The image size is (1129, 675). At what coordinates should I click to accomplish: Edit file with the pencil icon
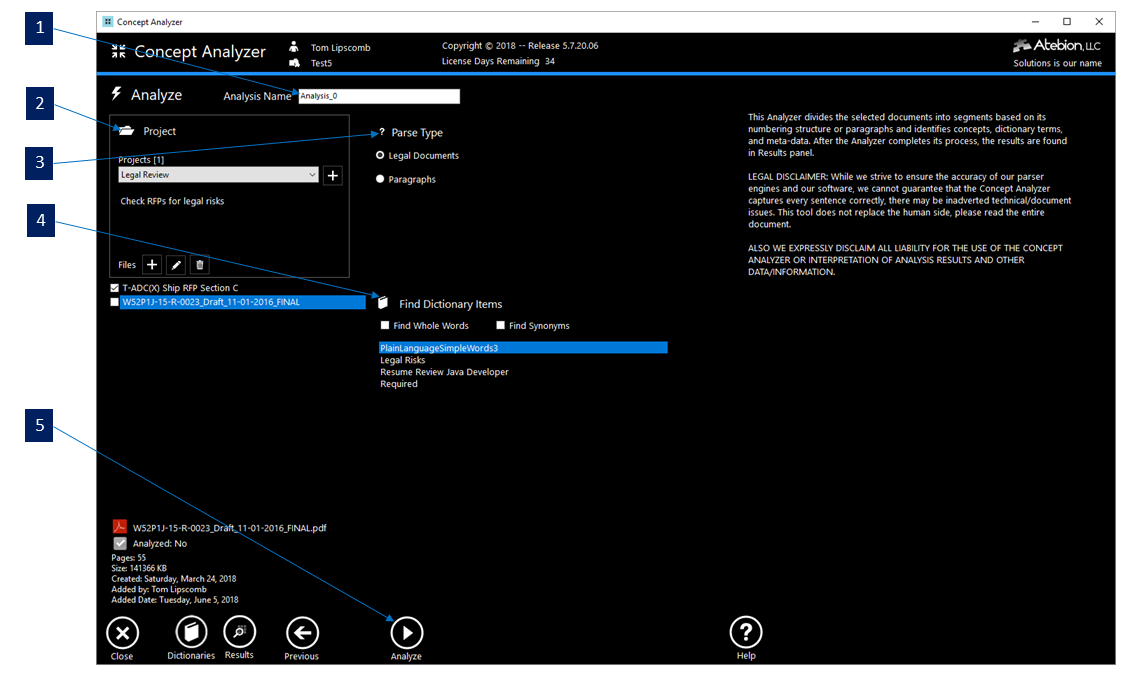click(x=176, y=264)
